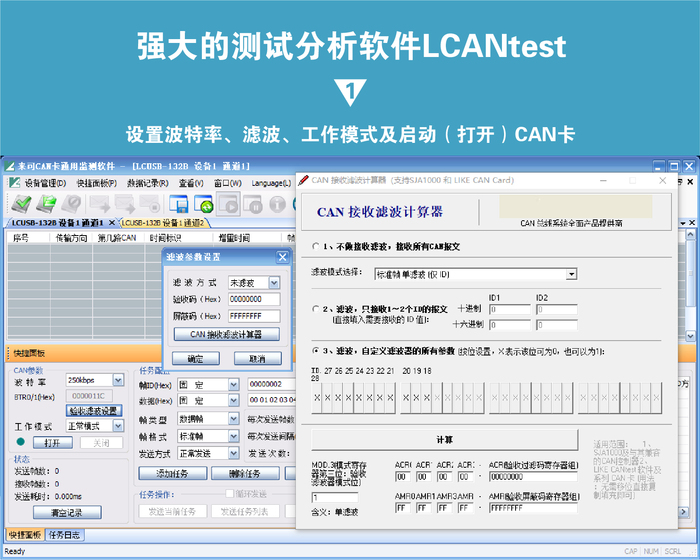Click the window play toolbar icon

pos(229,205)
